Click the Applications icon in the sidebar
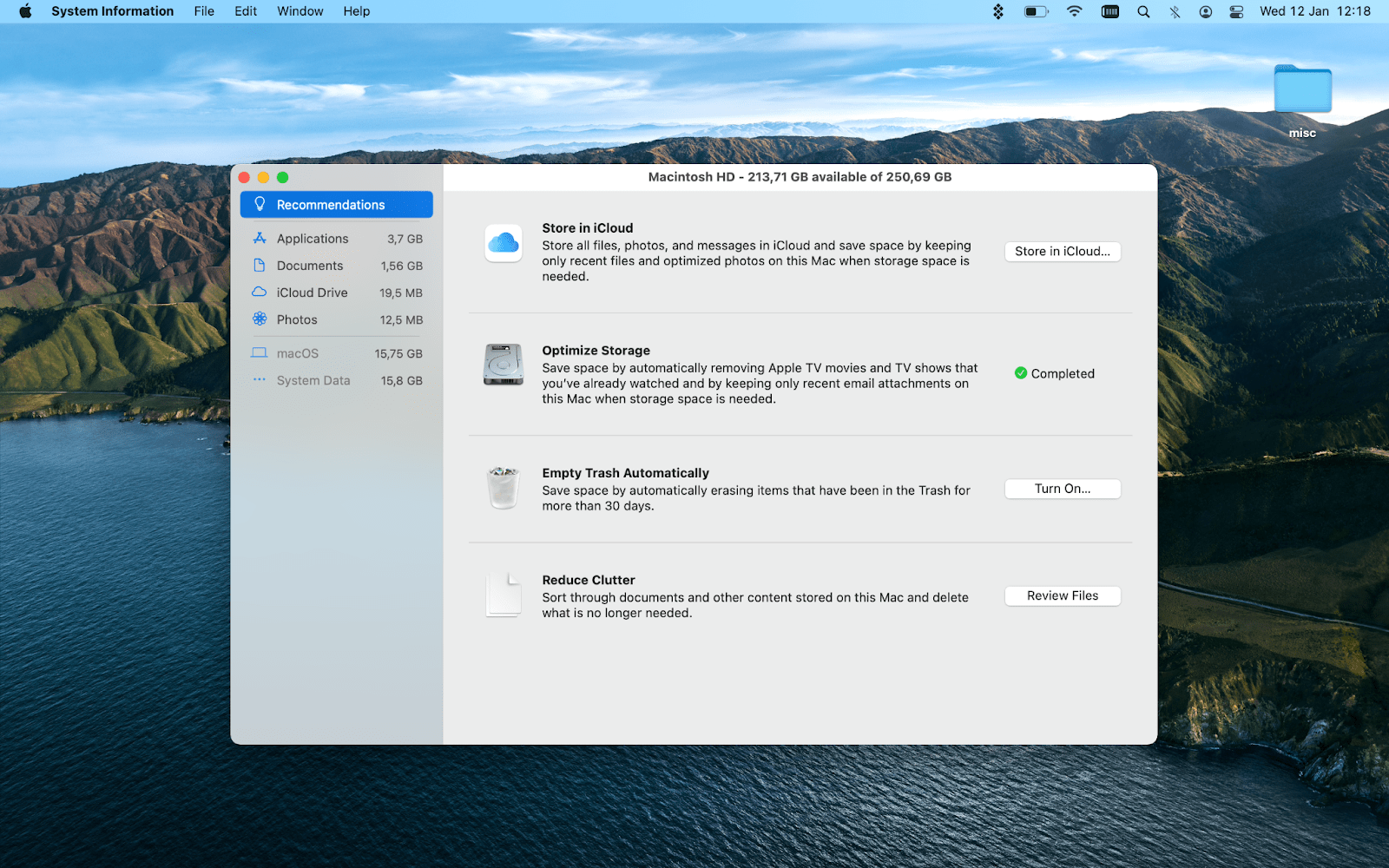Screen dimensions: 1389x868 tap(259, 238)
